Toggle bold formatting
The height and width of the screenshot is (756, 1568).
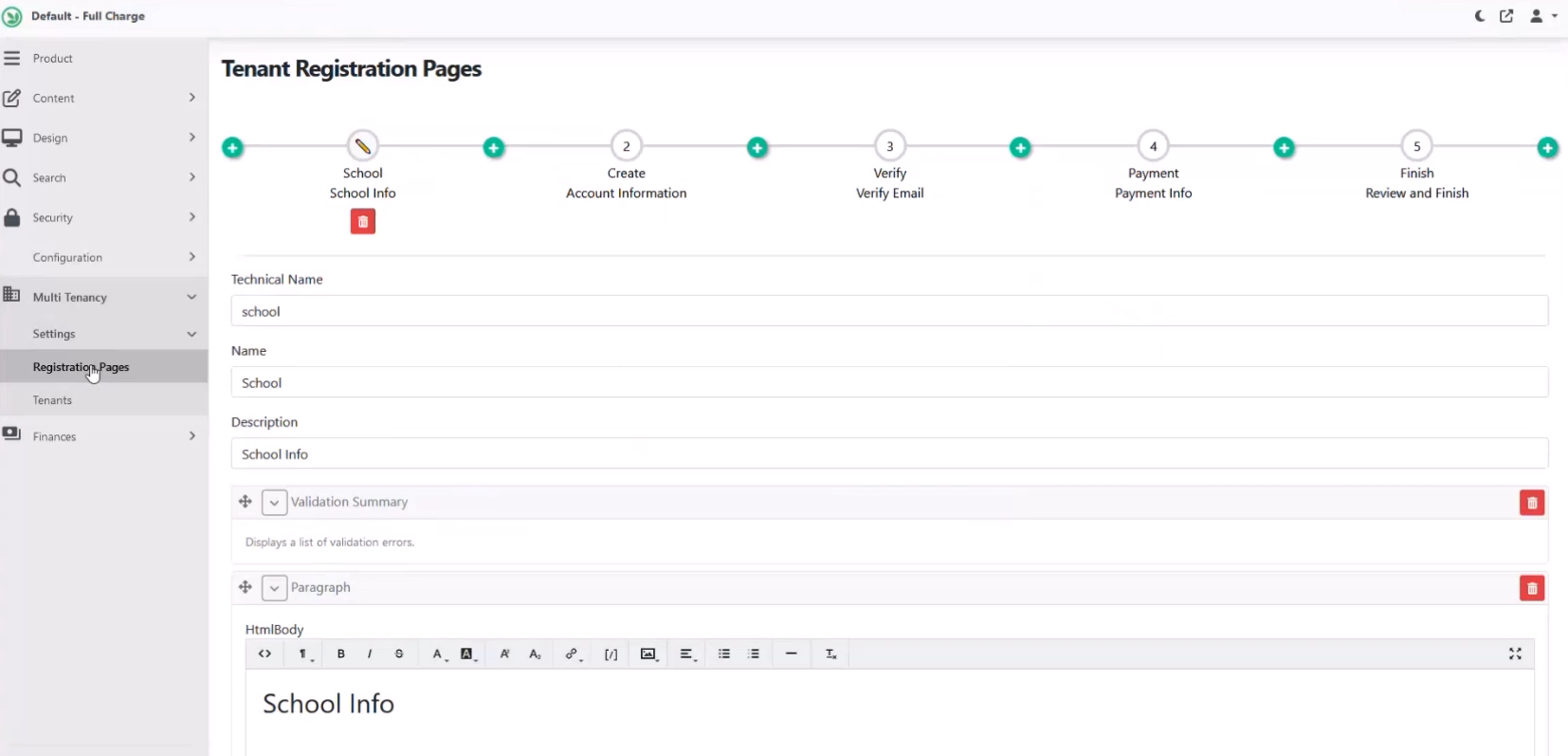tap(341, 655)
